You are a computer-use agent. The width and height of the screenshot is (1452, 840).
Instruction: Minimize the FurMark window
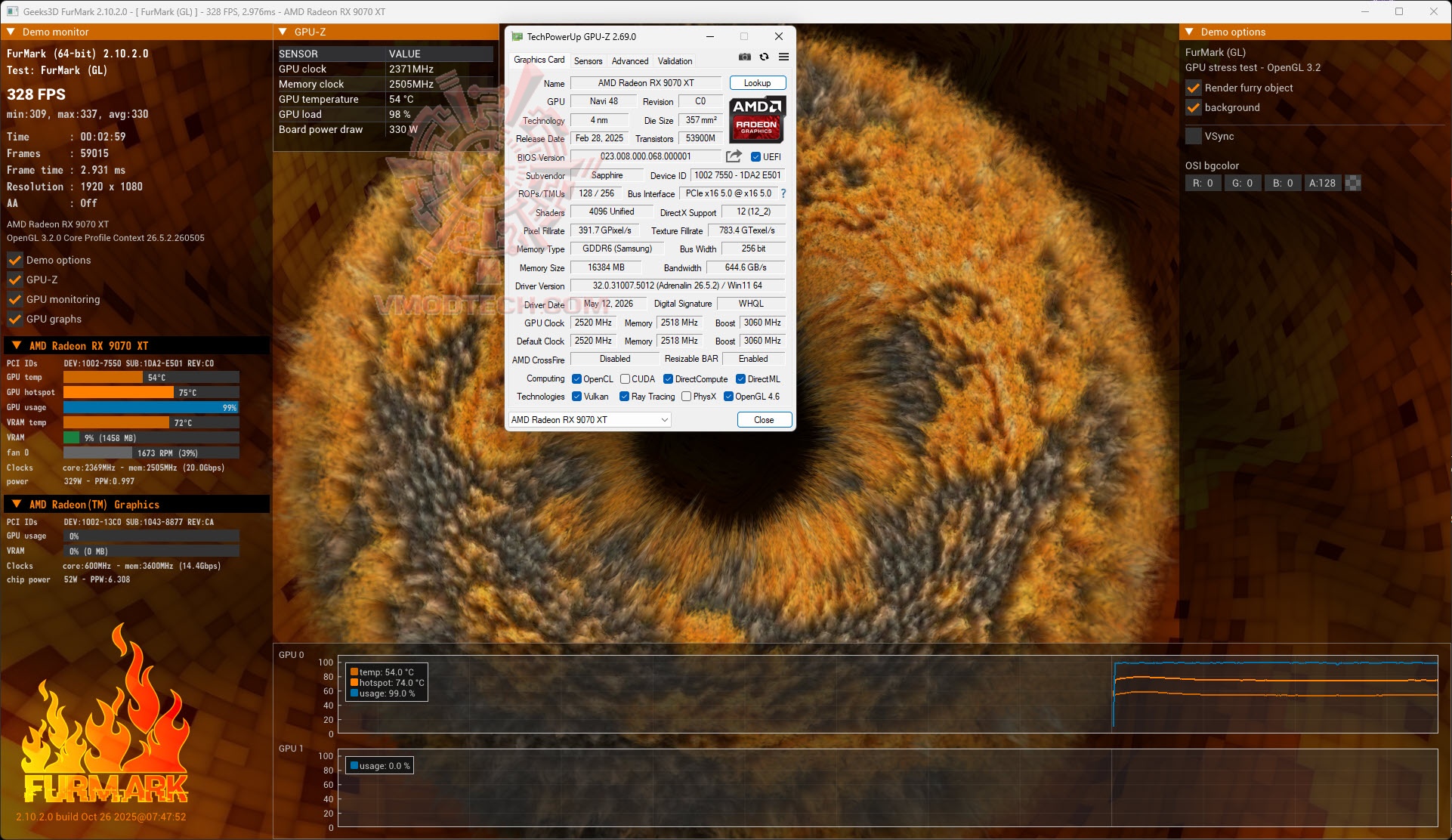click(1366, 11)
